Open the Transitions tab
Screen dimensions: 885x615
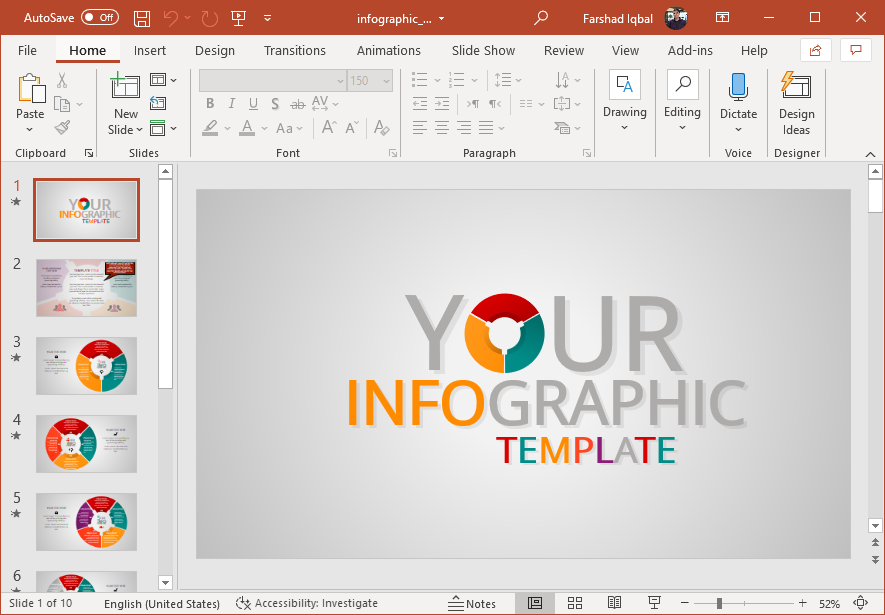tap(294, 50)
